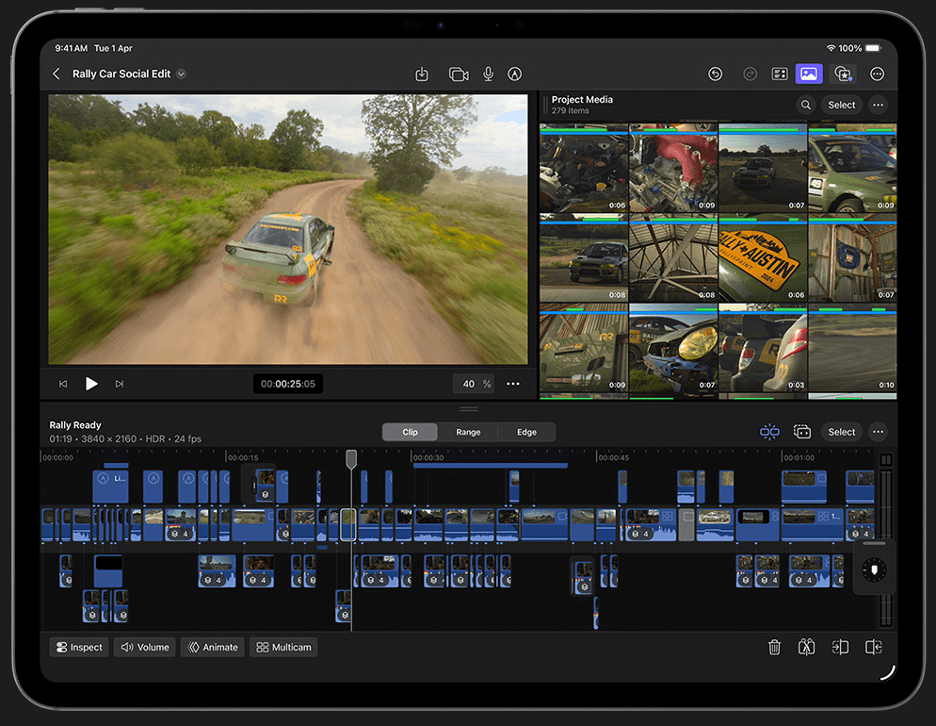Delete selected clip with trash icon
This screenshot has width=936, height=726.
pos(774,647)
